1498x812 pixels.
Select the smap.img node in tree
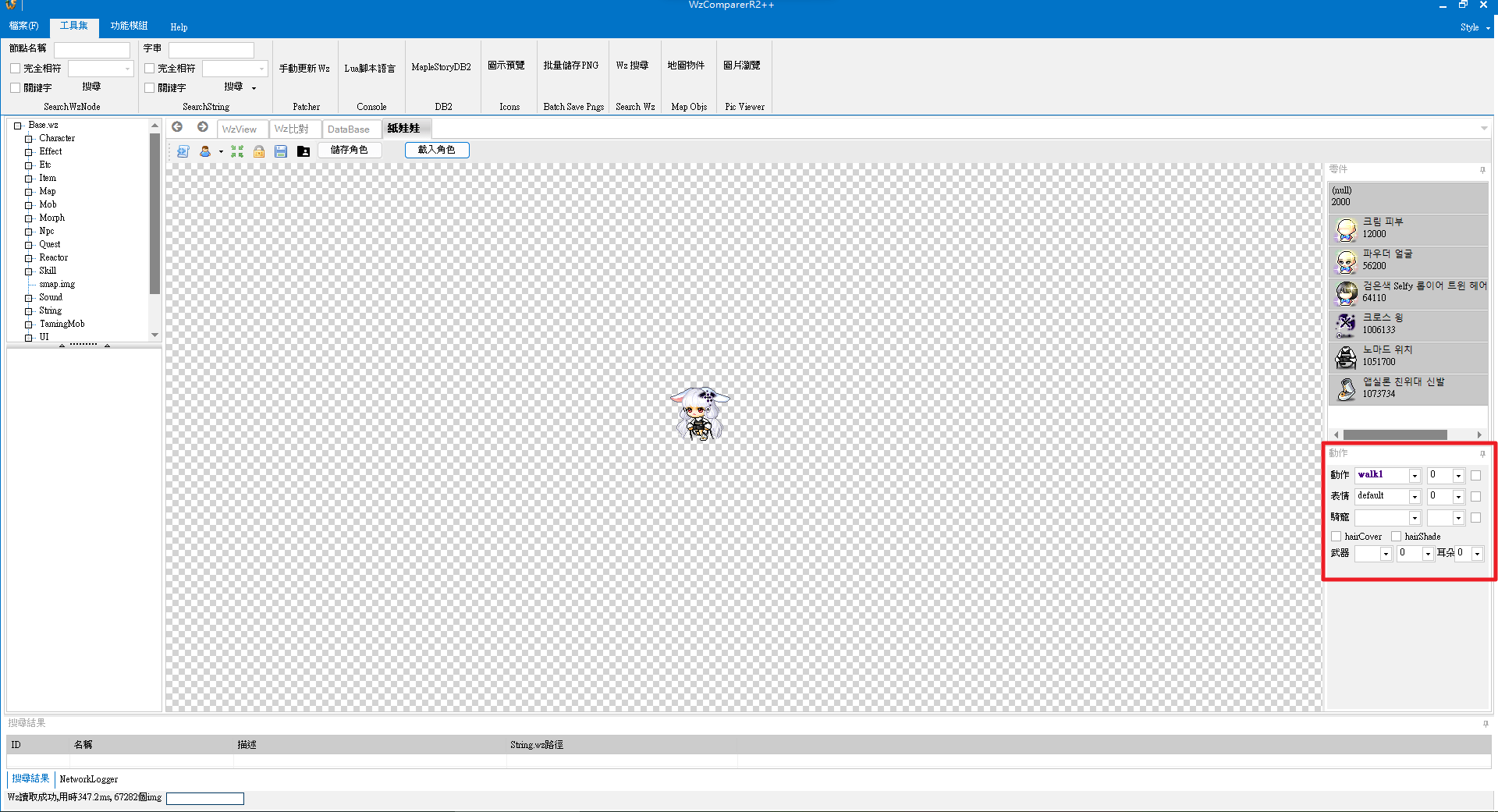point(57,285)
